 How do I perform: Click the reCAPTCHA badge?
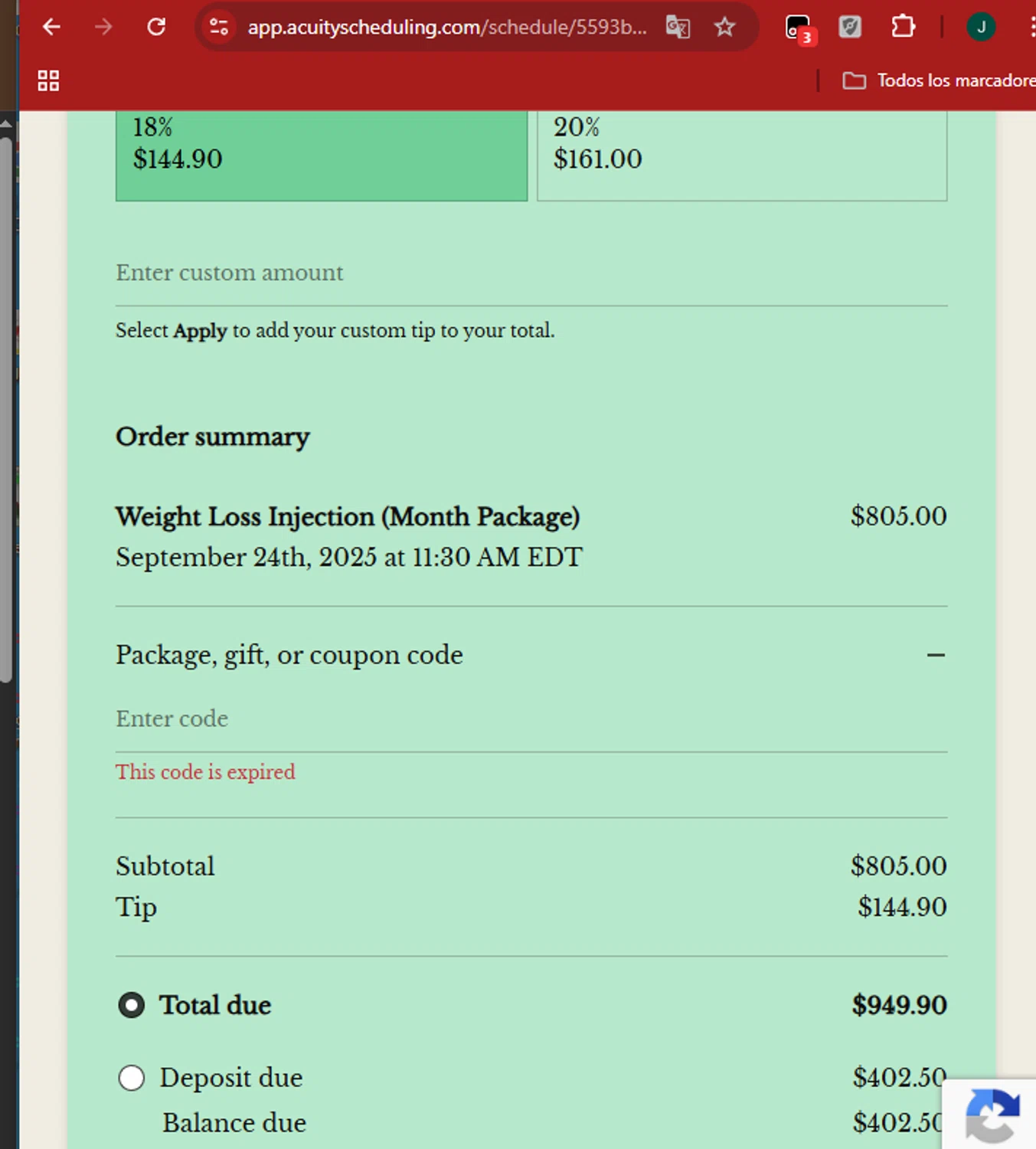point(991,1115)
